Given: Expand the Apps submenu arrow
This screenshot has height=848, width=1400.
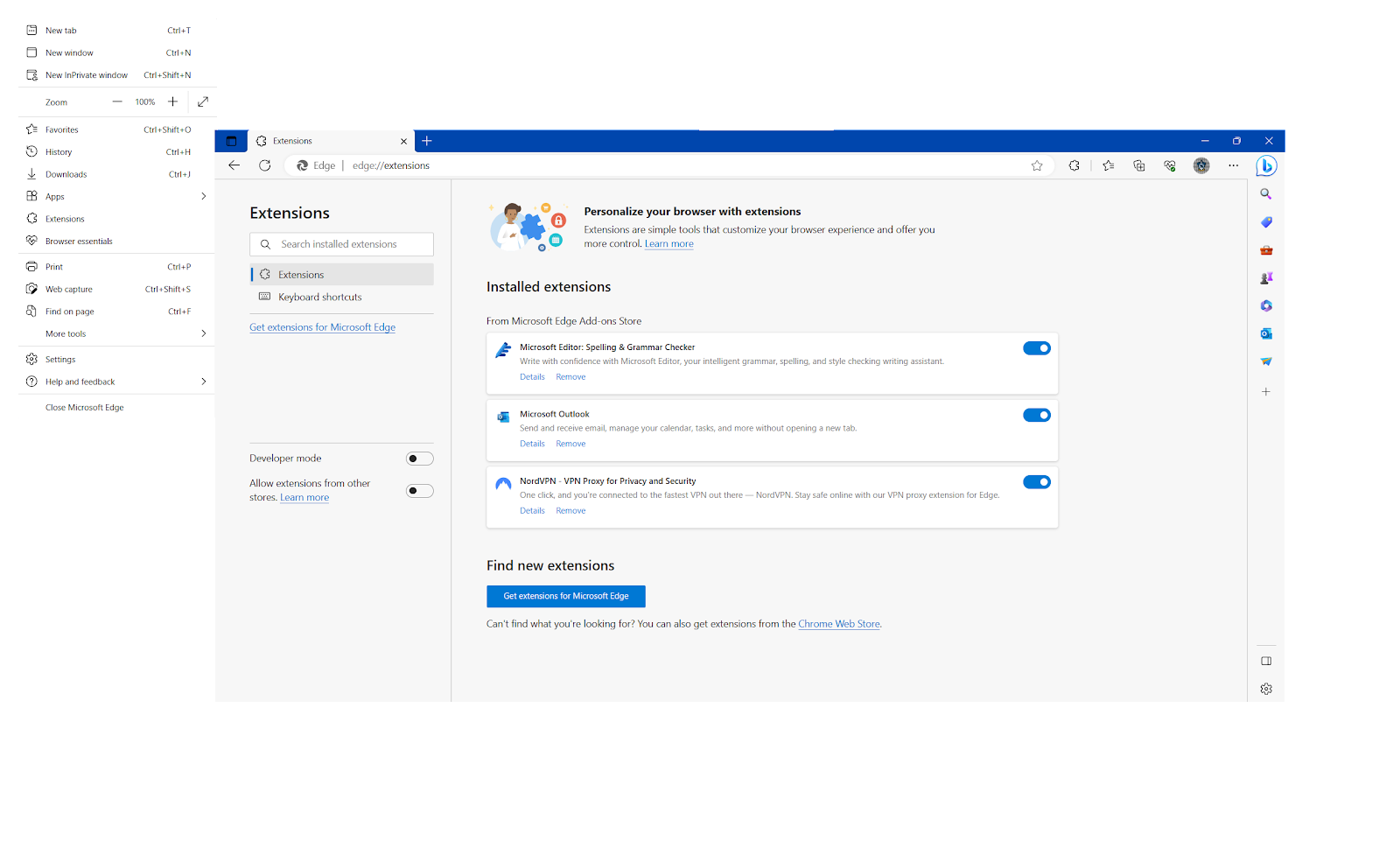Looking at the screenshot, I should [203, 197].
